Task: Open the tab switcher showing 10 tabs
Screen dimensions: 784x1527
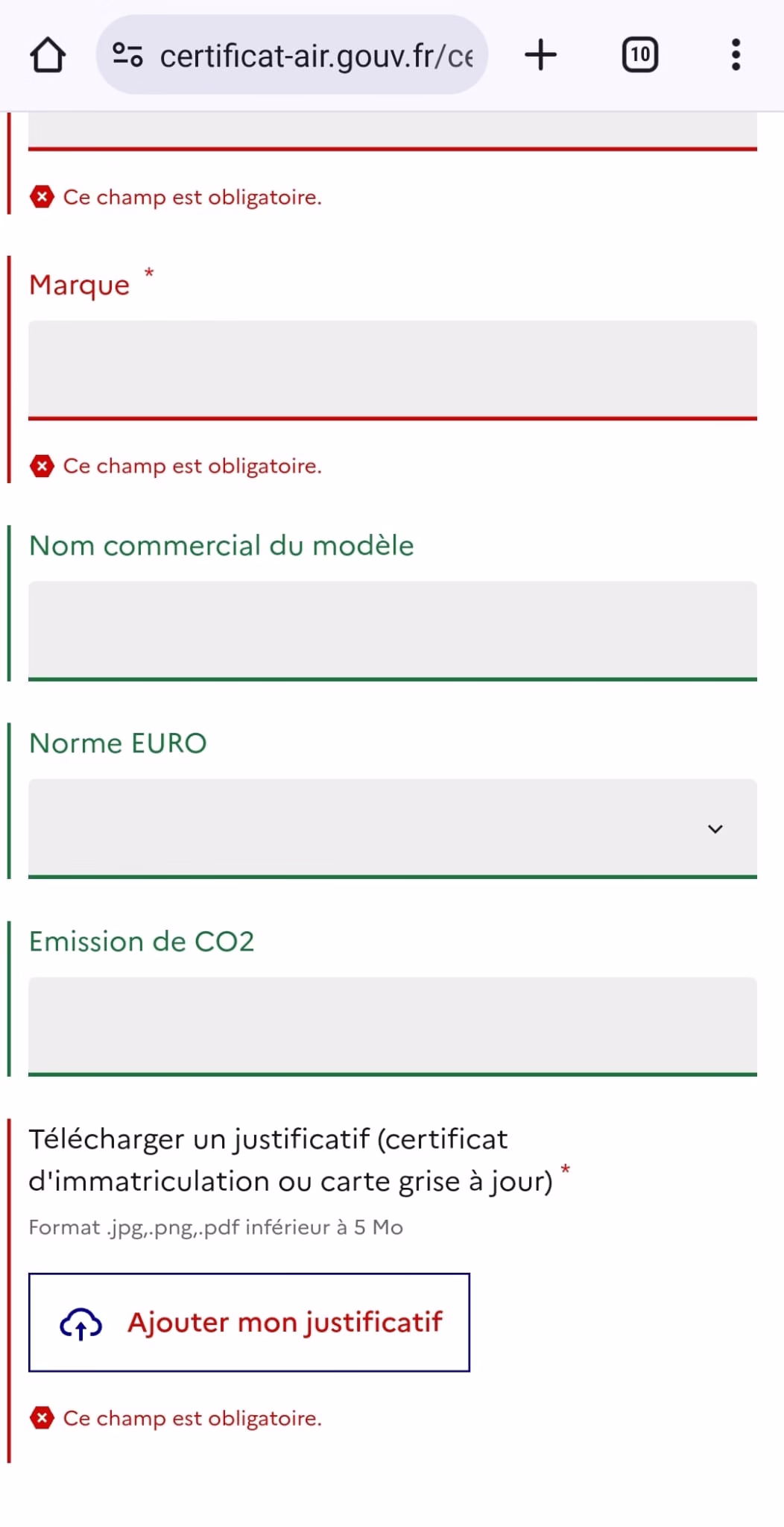Action: pos(640,54)
